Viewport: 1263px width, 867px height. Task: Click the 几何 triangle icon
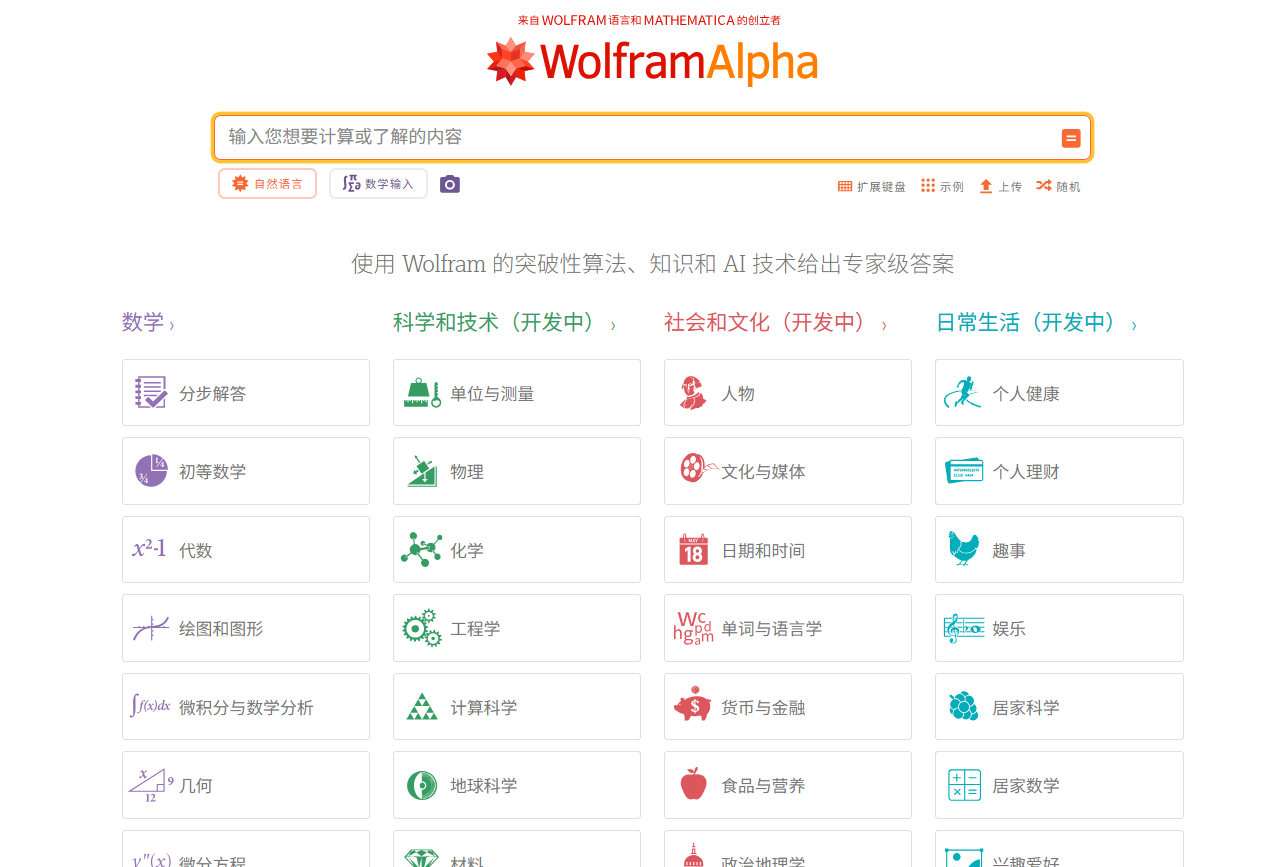coord(151,785)
